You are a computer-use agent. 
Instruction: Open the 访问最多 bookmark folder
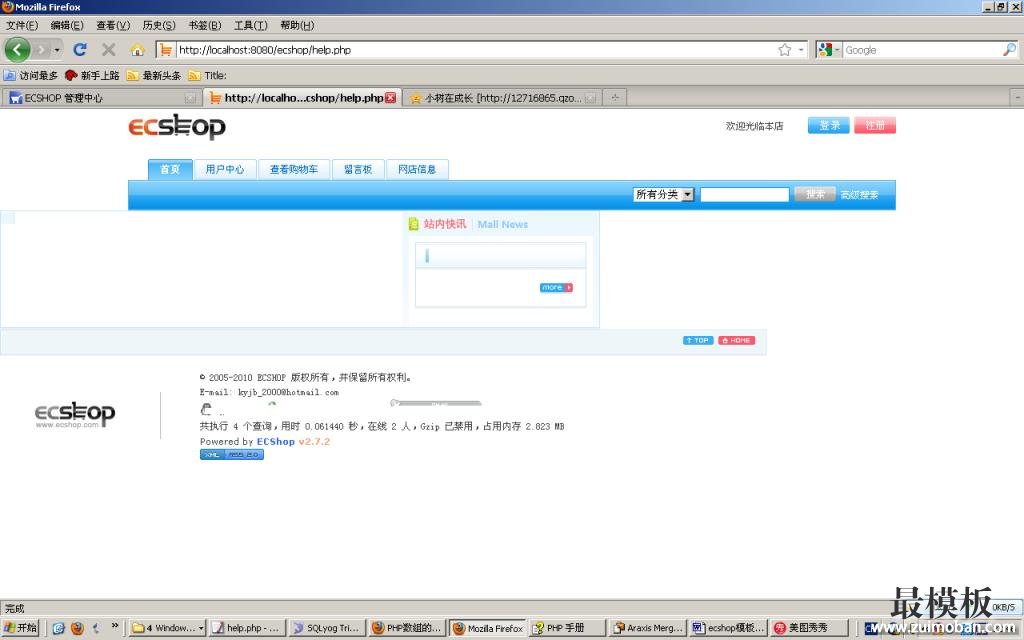(x=31, y=75)
